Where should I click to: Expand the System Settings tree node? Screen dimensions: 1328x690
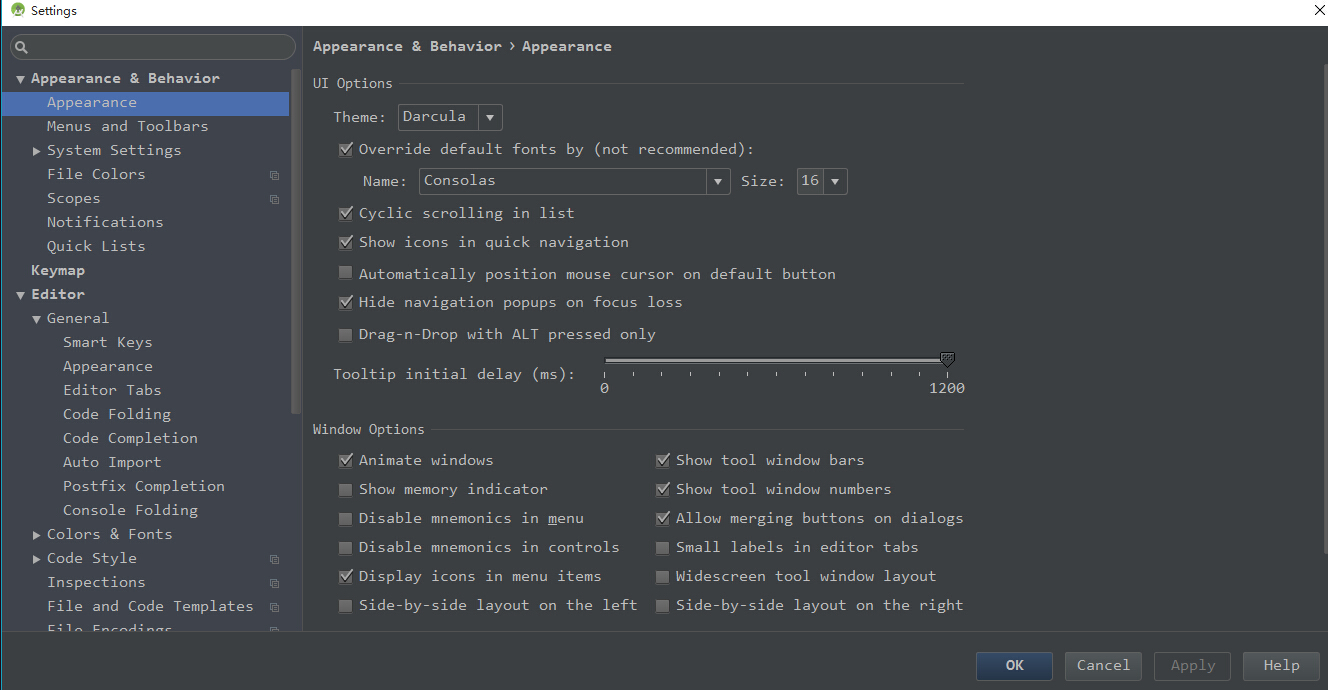[x=37, y=151]
